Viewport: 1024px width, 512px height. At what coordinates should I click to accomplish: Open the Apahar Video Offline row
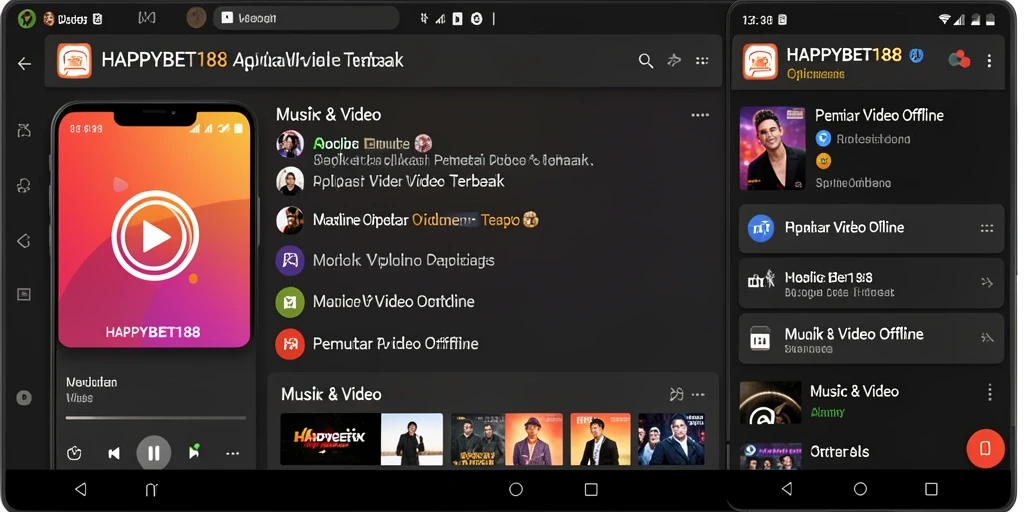[871, 228]
